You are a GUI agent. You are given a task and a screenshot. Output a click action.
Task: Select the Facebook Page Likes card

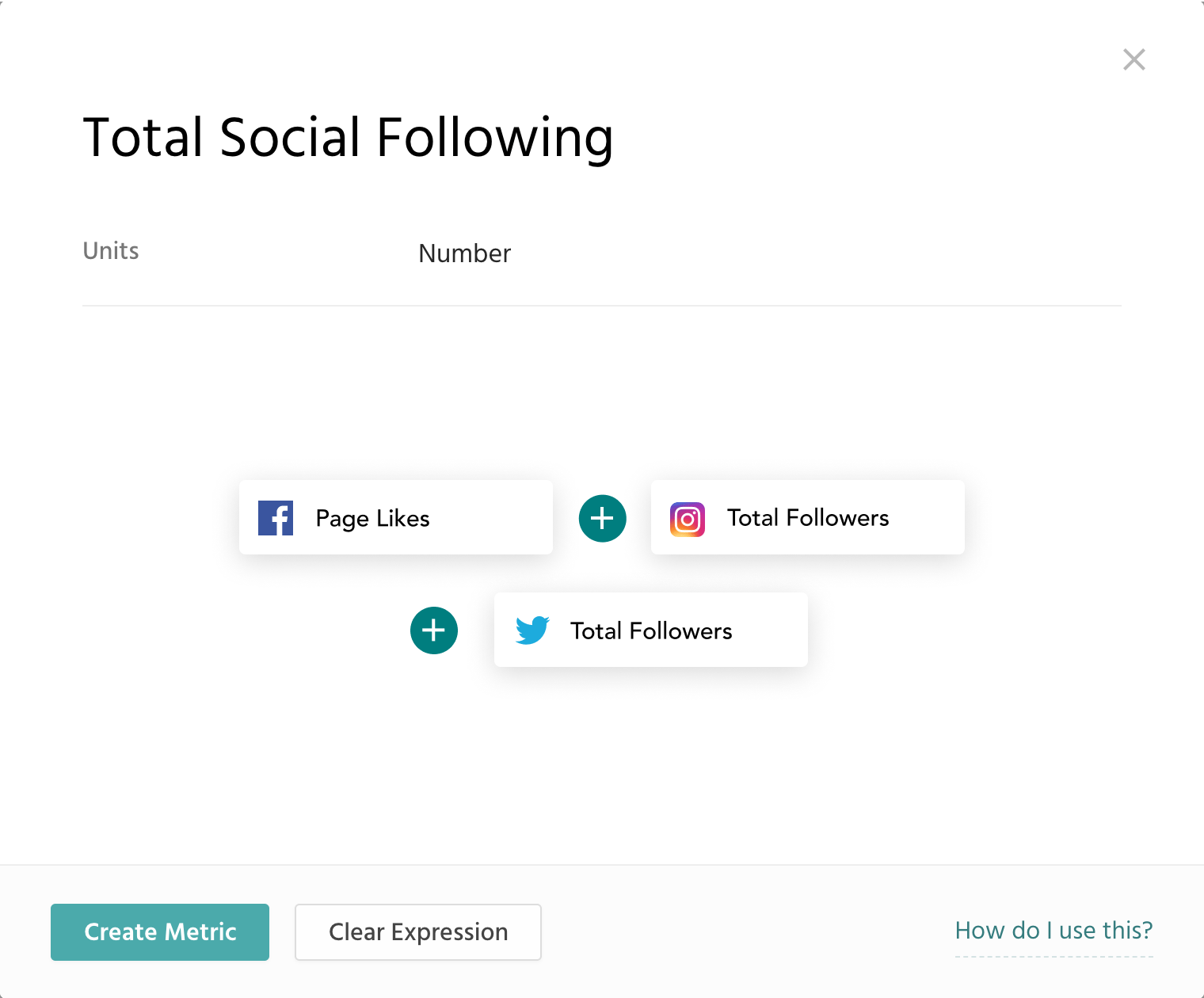(x=396, y=517)
